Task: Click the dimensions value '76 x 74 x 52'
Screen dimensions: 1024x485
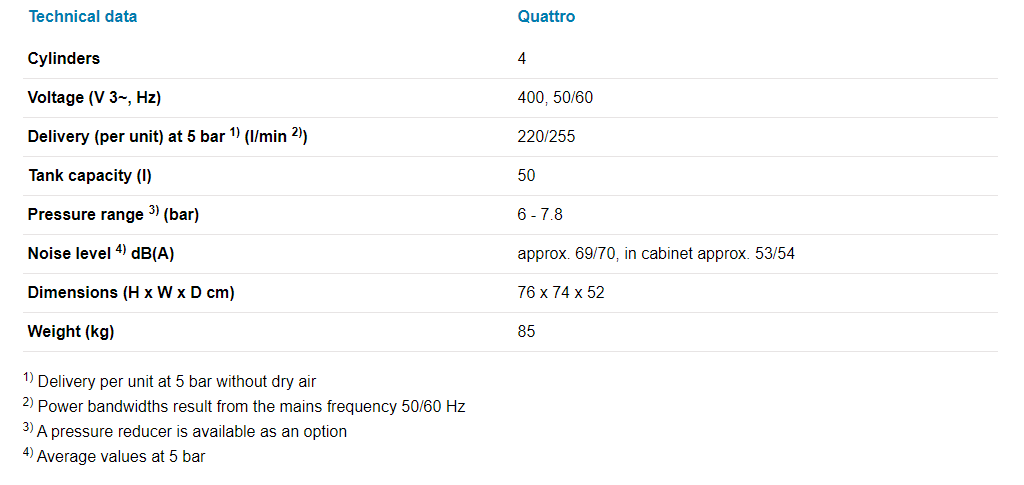Action: [561, 293]
